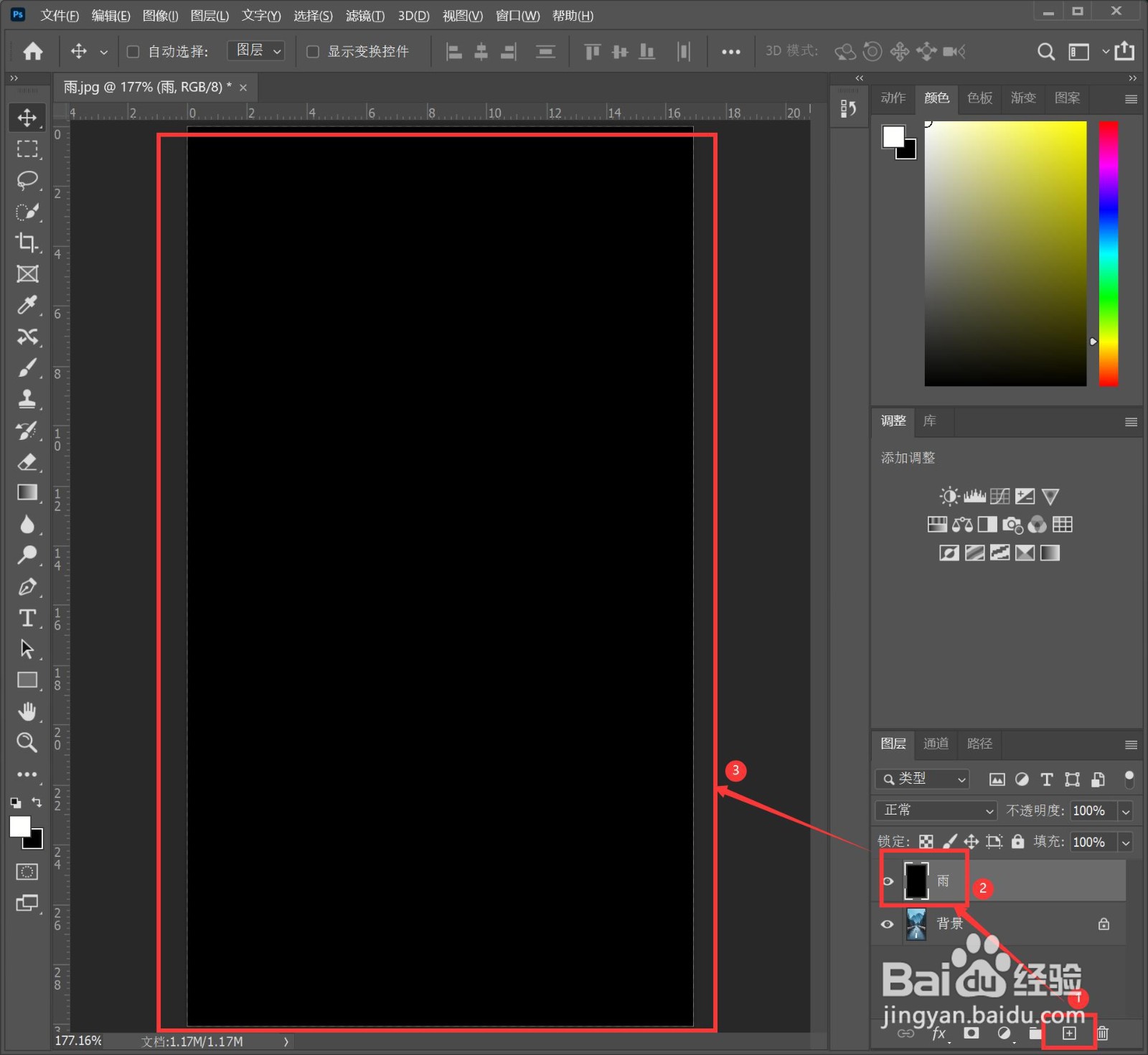This screenshot has height=1055, width=1148.
Task: Enable the 显示变换控件 checkbox
Action: click(313, 52)
